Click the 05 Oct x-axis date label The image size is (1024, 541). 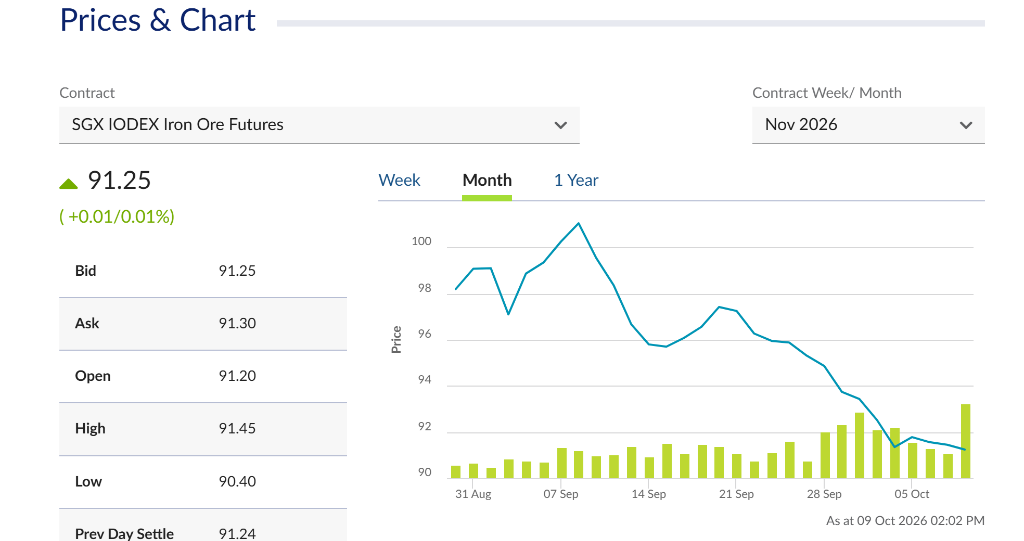click(x=912, y=494)
